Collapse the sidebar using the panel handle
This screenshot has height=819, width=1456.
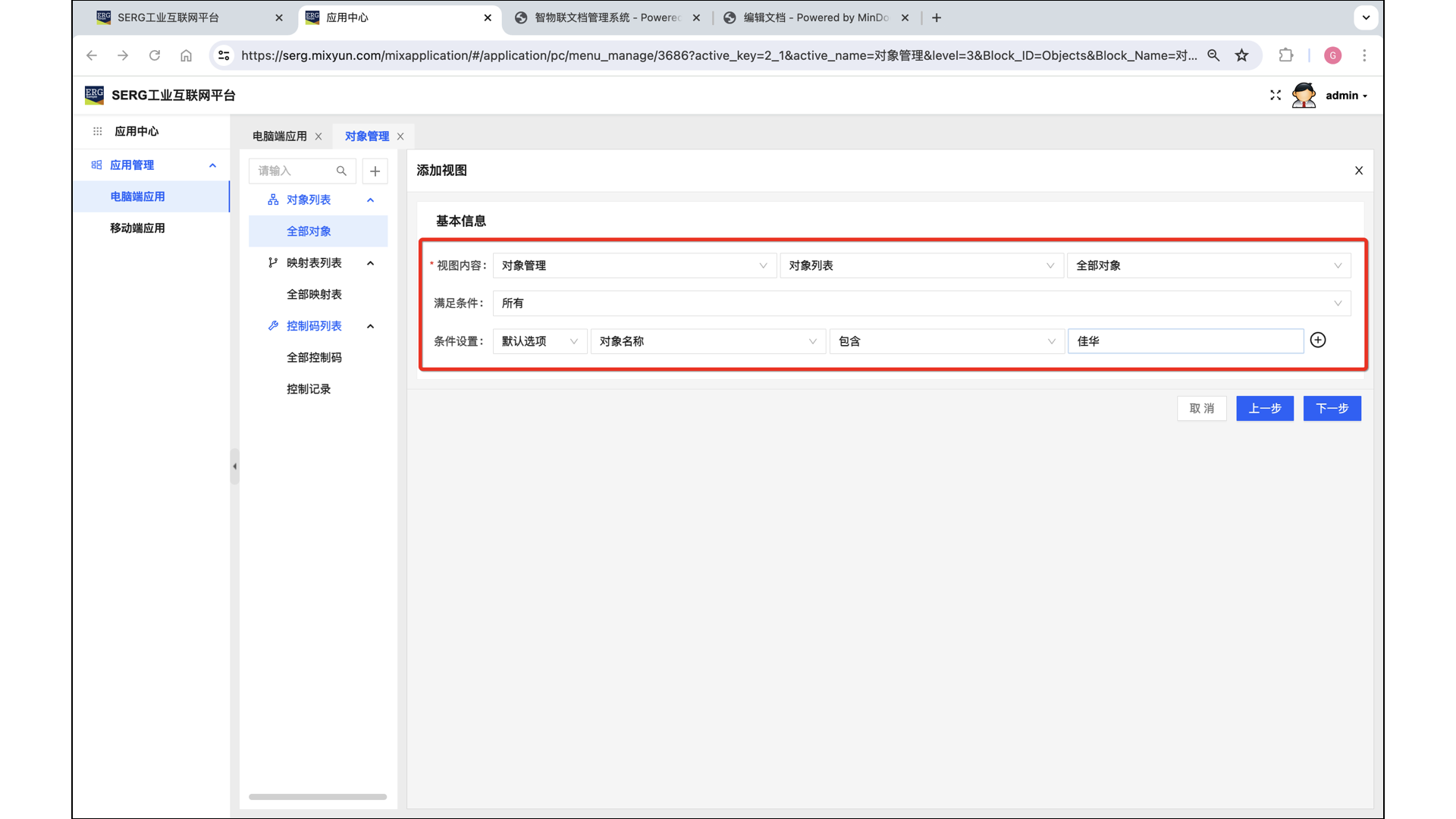(x=234, y=466)
